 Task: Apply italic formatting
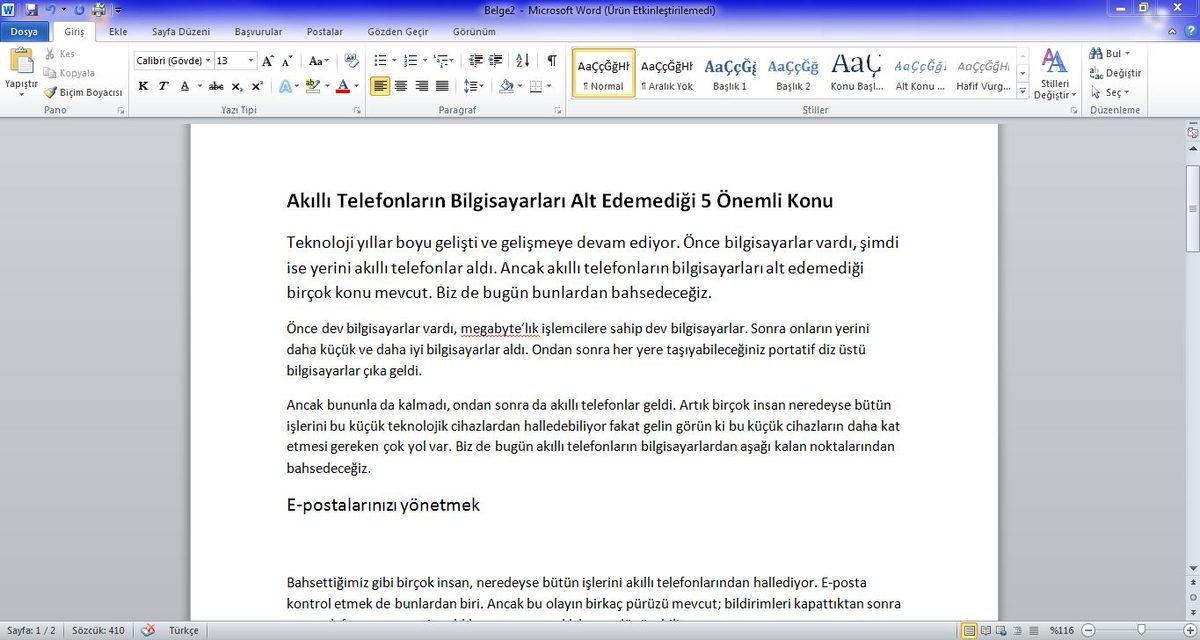[163, 85]
